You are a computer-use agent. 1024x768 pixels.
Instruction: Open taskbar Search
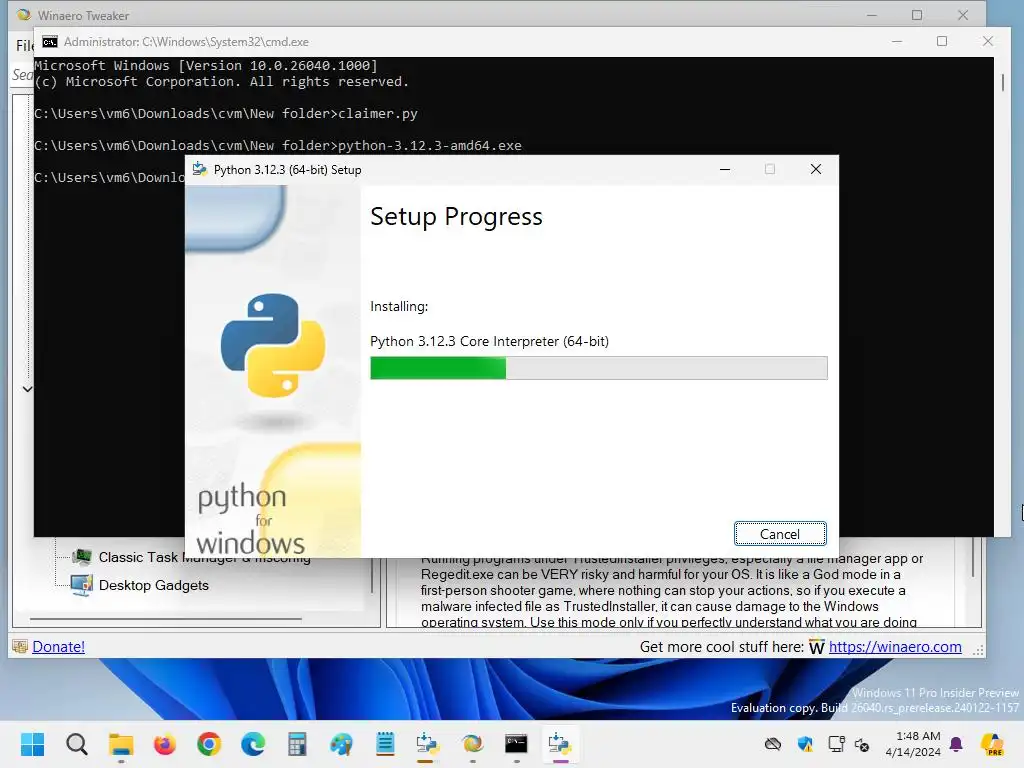click(x=76, y=744)
